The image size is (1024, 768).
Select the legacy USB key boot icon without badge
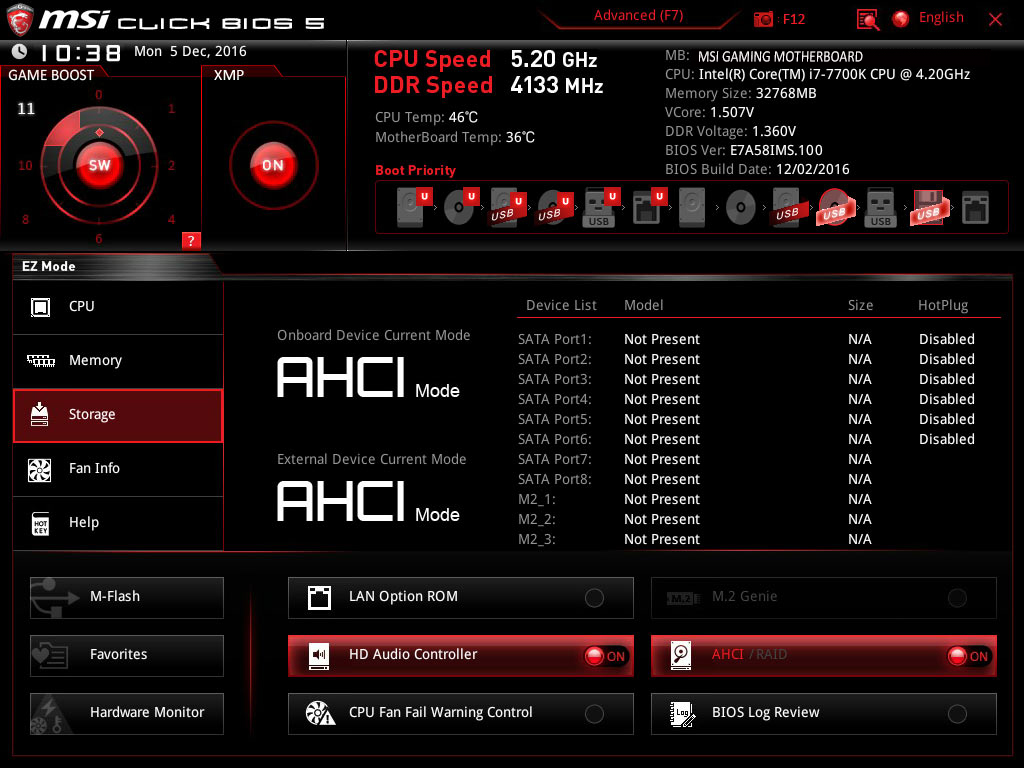point(880,208)
